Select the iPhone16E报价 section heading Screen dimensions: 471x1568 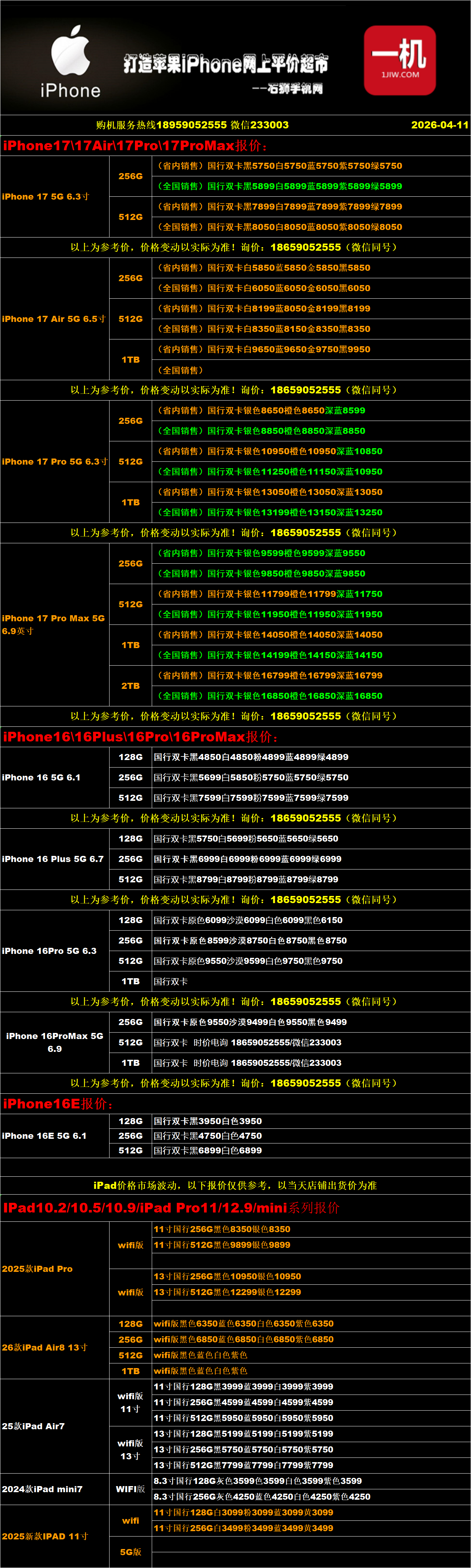[x=58, y=1104]
